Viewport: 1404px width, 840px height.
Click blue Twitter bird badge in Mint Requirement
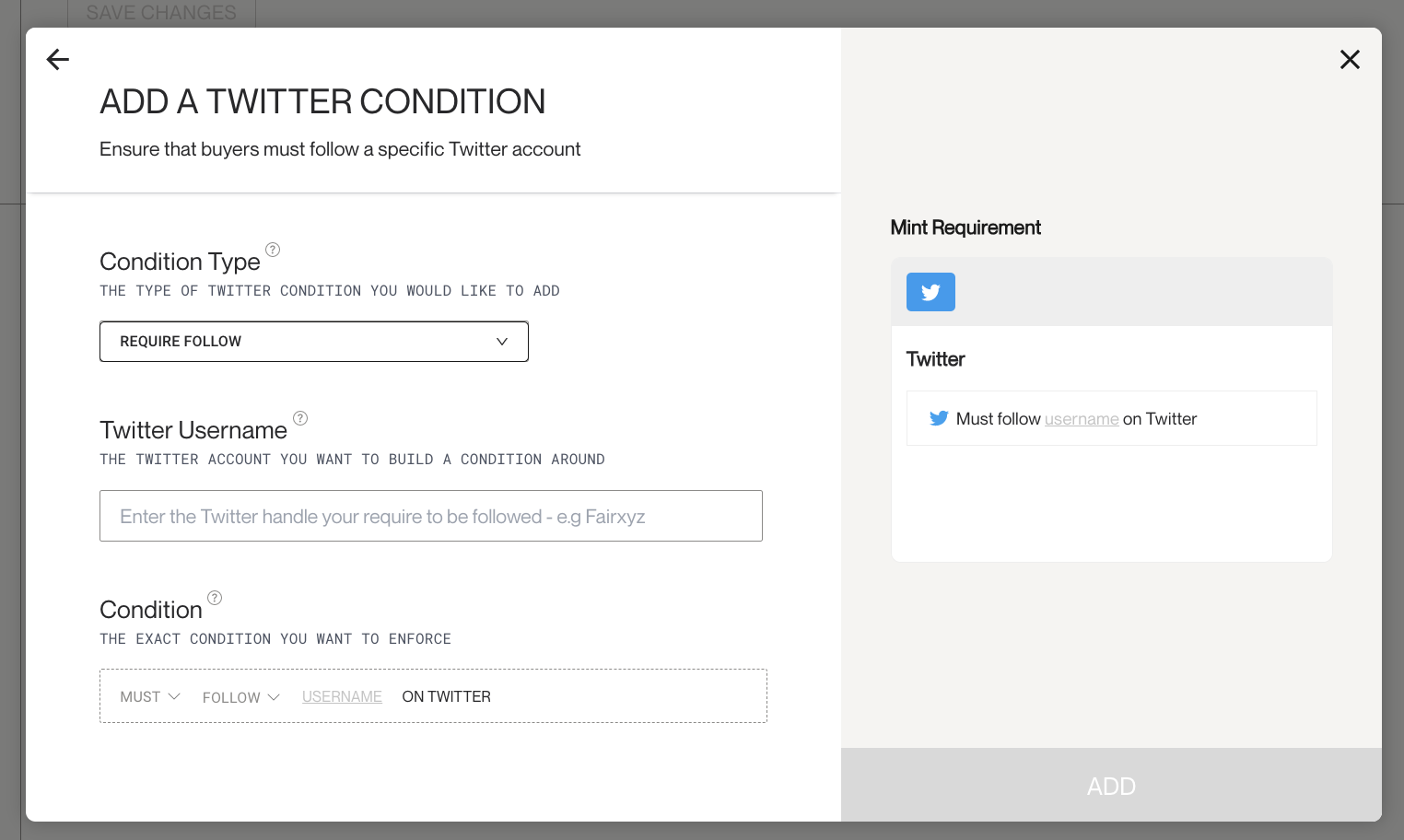(930, 292)
